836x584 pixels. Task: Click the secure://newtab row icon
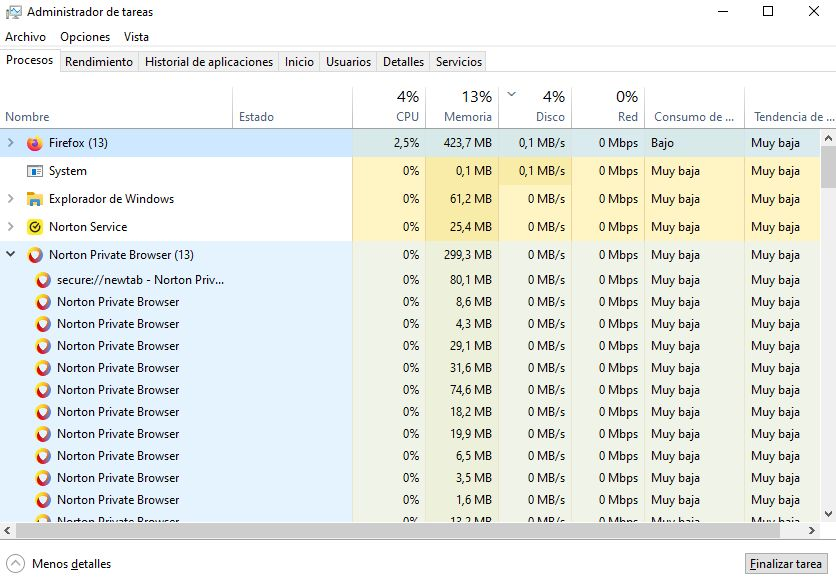(x=43, y=280)
